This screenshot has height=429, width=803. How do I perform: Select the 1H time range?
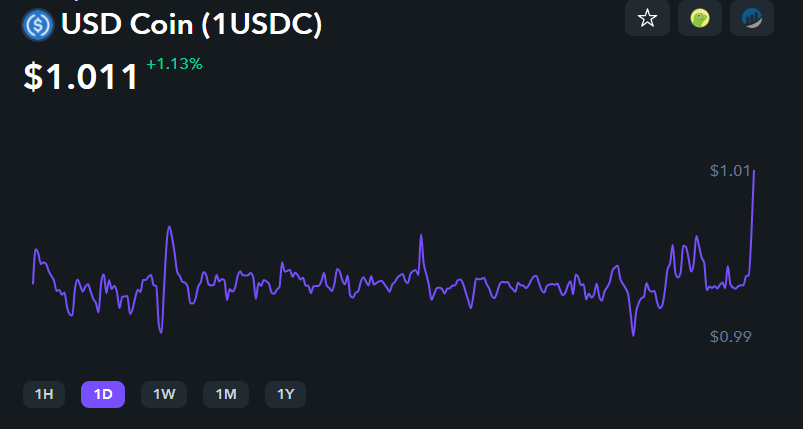44,394
